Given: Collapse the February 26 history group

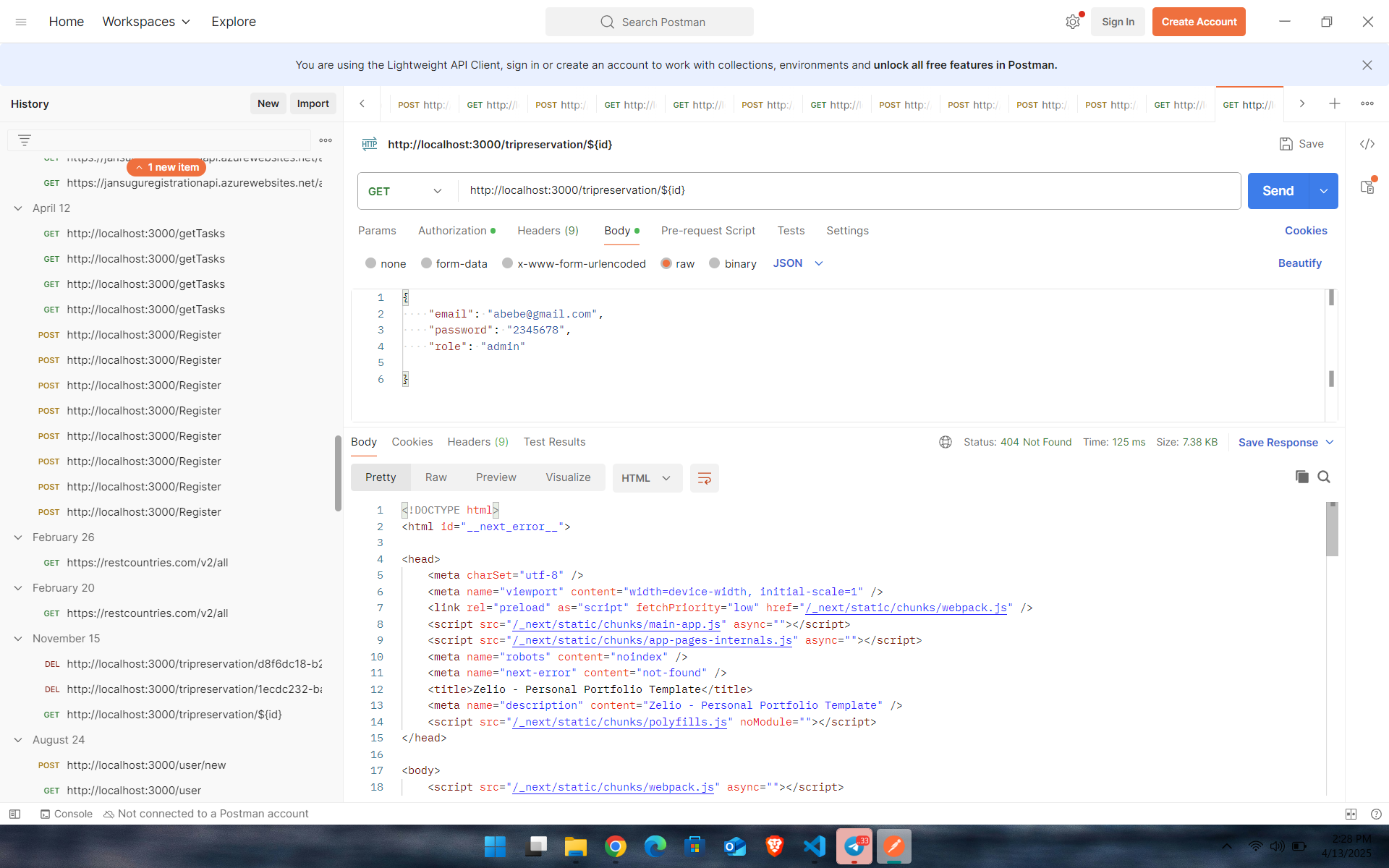Looking at the screenshot, I should coord(18,537).
